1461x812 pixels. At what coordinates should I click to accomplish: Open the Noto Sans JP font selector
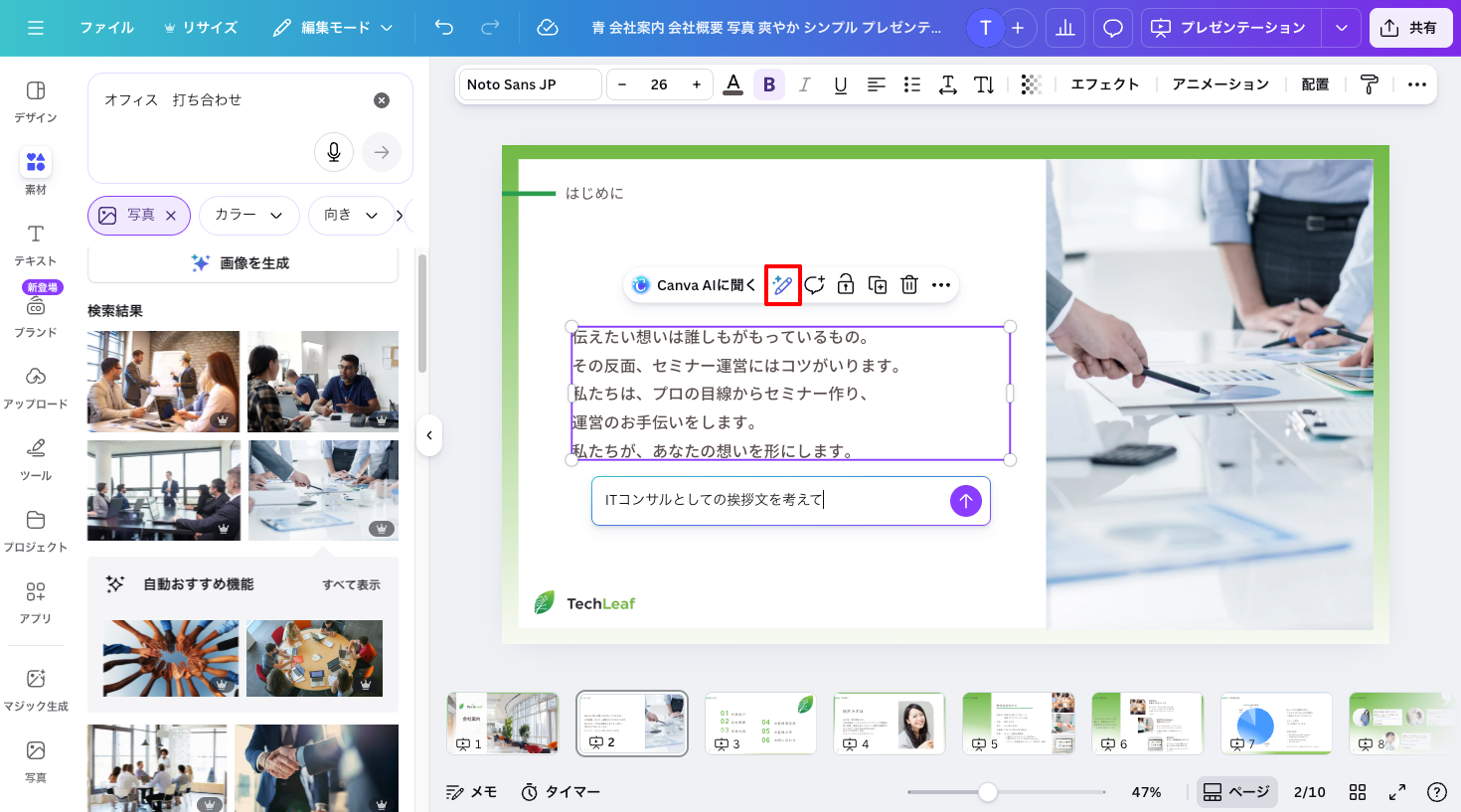click(x=530, y=84)
